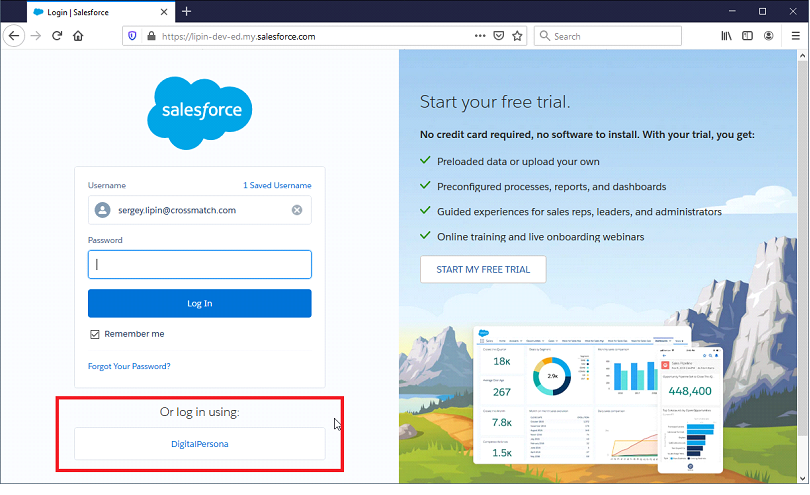Image resolution: width=810 pixels, height=495 pixels.
Task: Show tracking protection shield info
Action: 132,36
